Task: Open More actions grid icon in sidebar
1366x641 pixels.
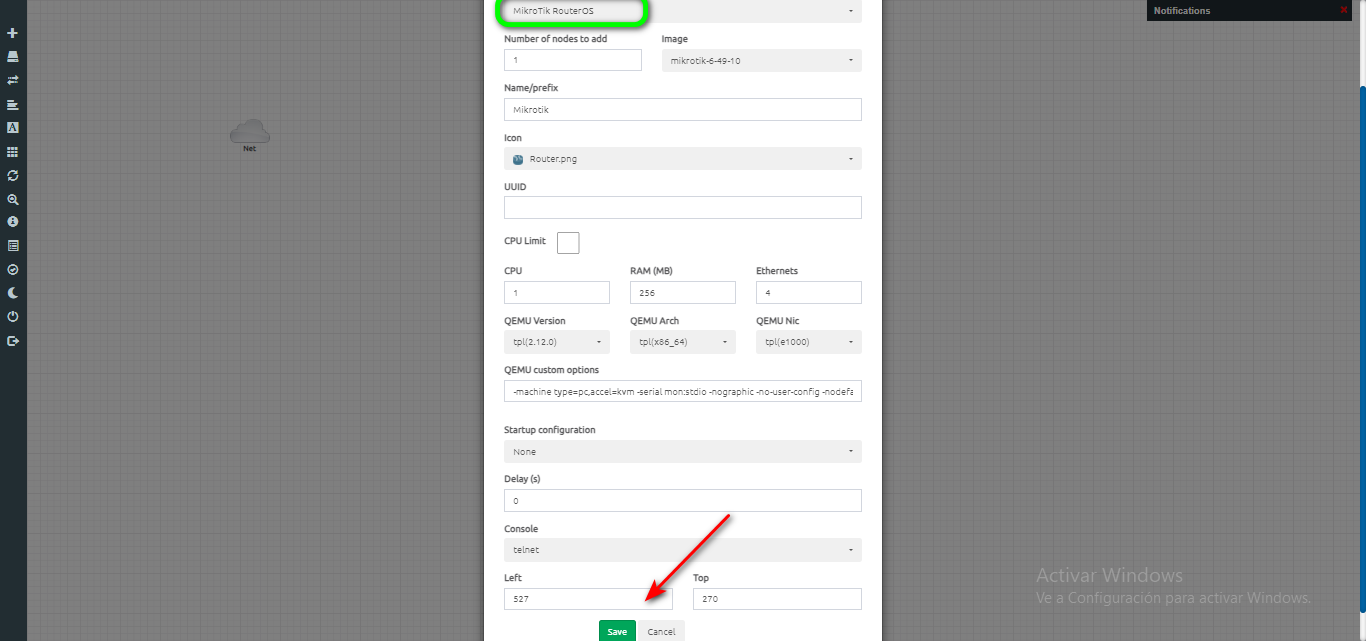Action: coord(13,152)
